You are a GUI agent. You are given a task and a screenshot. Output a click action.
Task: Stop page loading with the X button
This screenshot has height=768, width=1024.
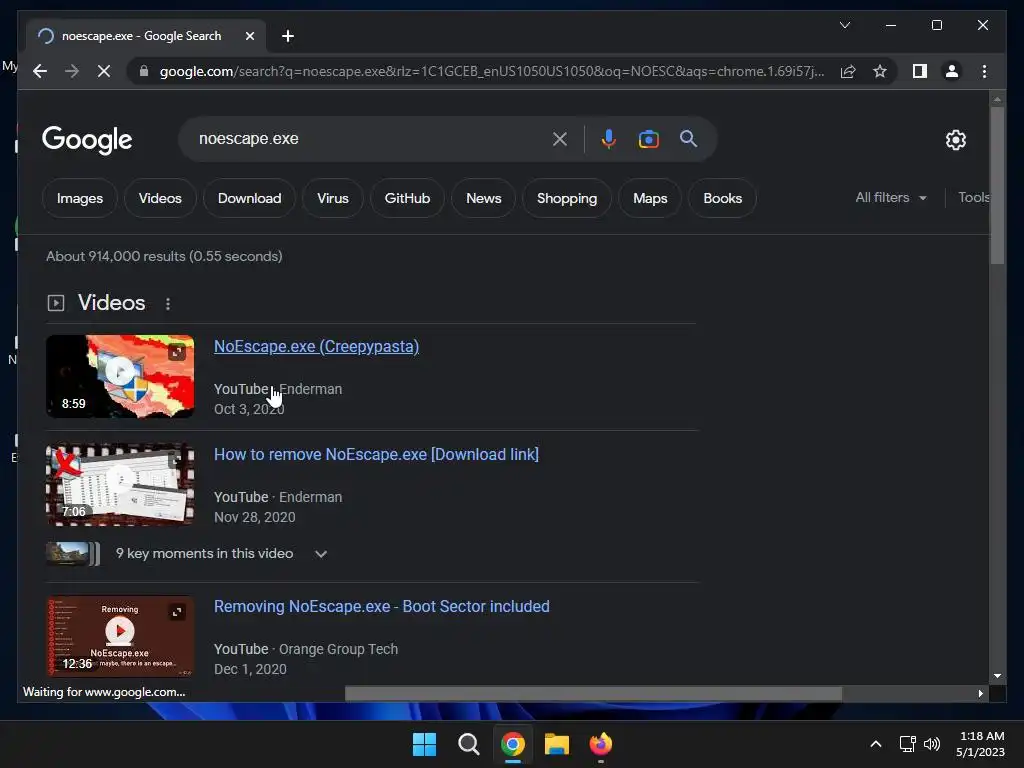point(104,71)
